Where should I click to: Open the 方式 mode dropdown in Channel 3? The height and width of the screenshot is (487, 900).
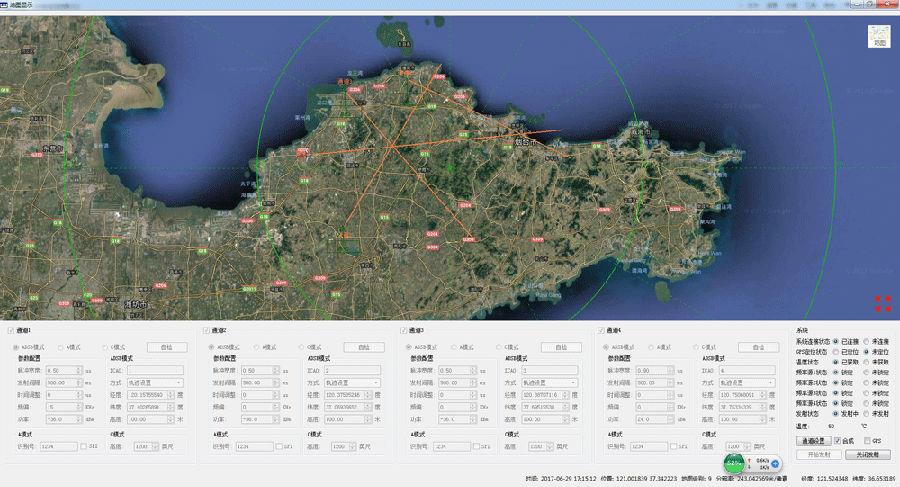[x=549, y=382]
